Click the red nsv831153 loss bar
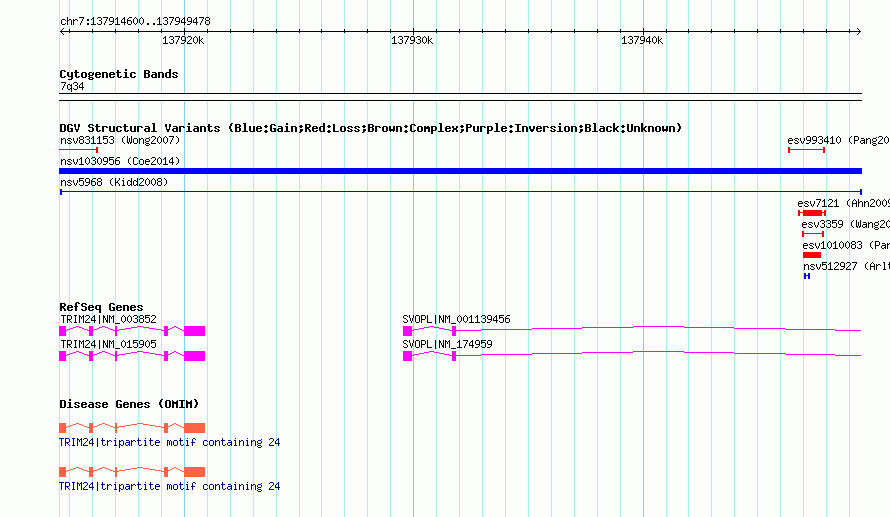 tap(79, 150)
